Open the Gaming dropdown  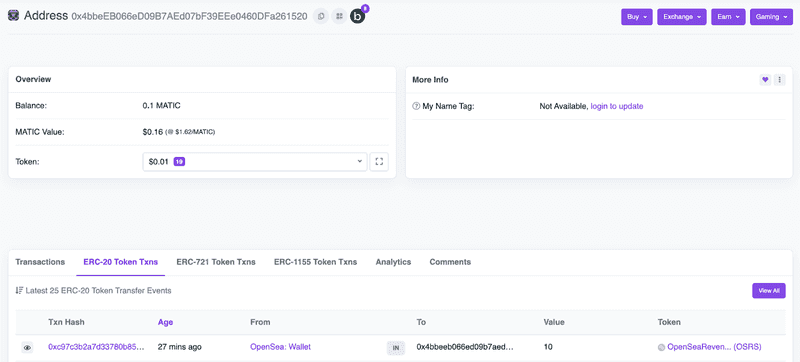coord(771,17)
